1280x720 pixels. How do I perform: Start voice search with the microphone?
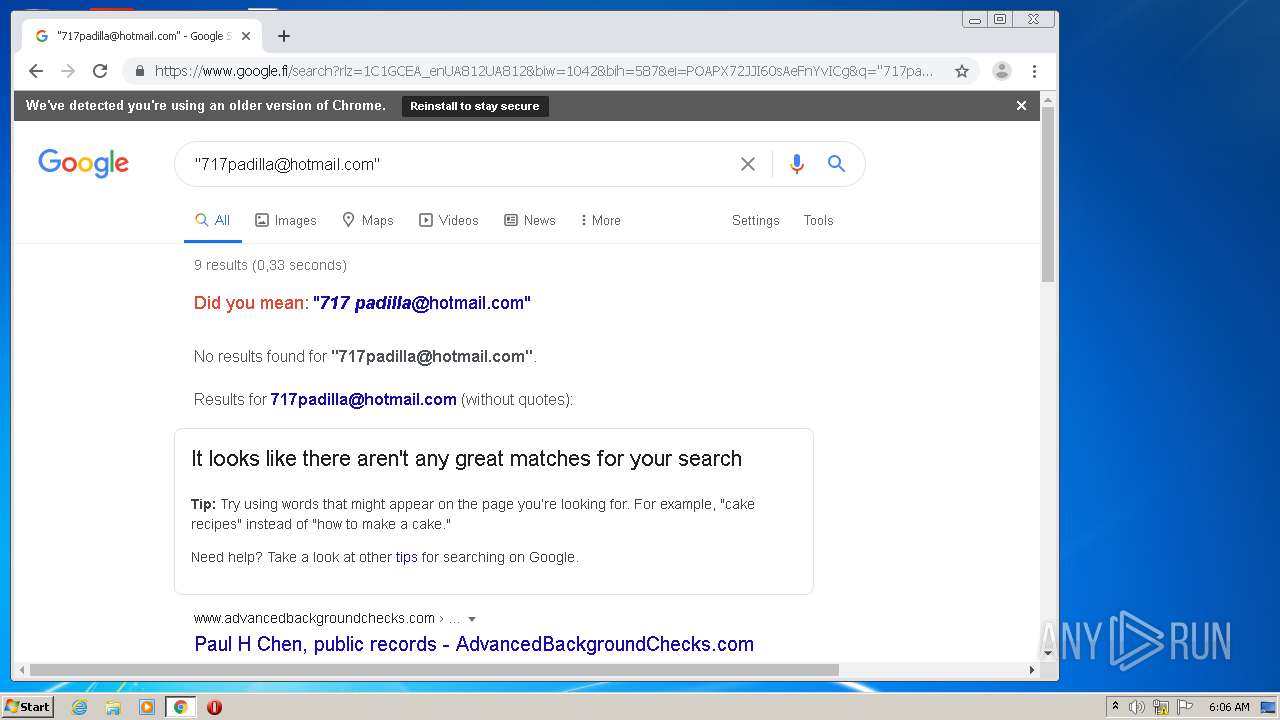[796, 164]
